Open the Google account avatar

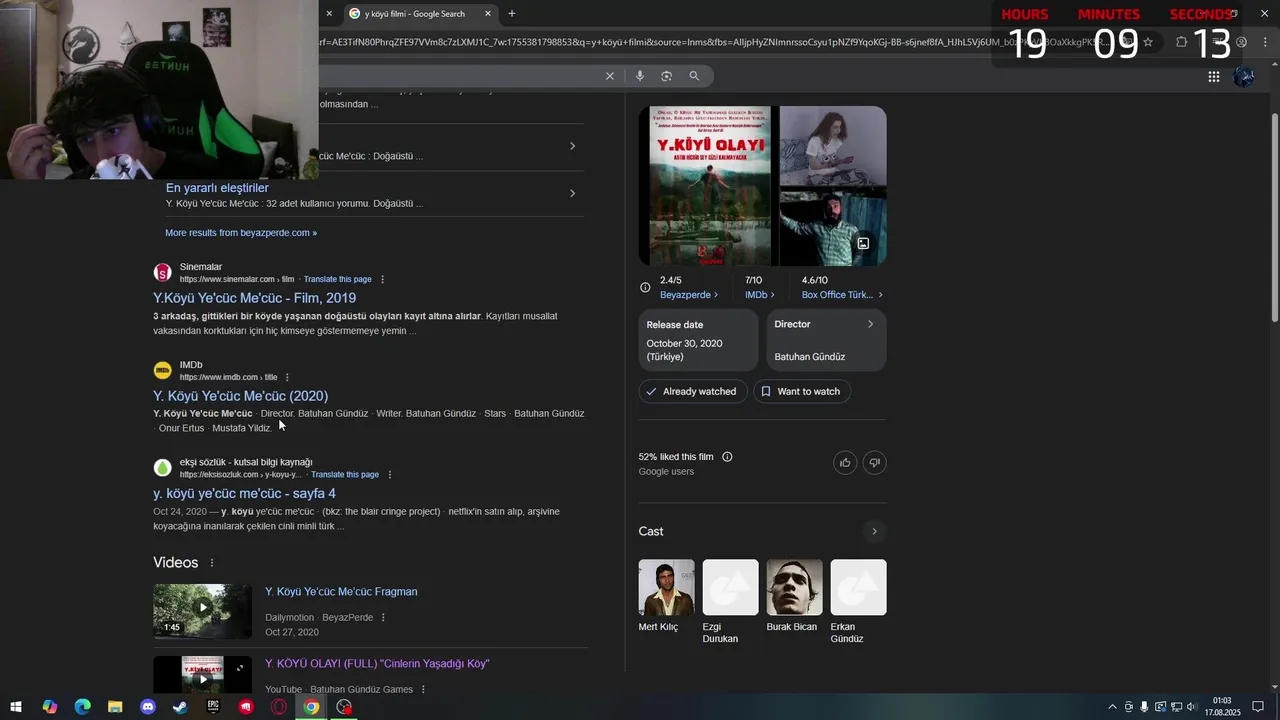pos(1244,76)
